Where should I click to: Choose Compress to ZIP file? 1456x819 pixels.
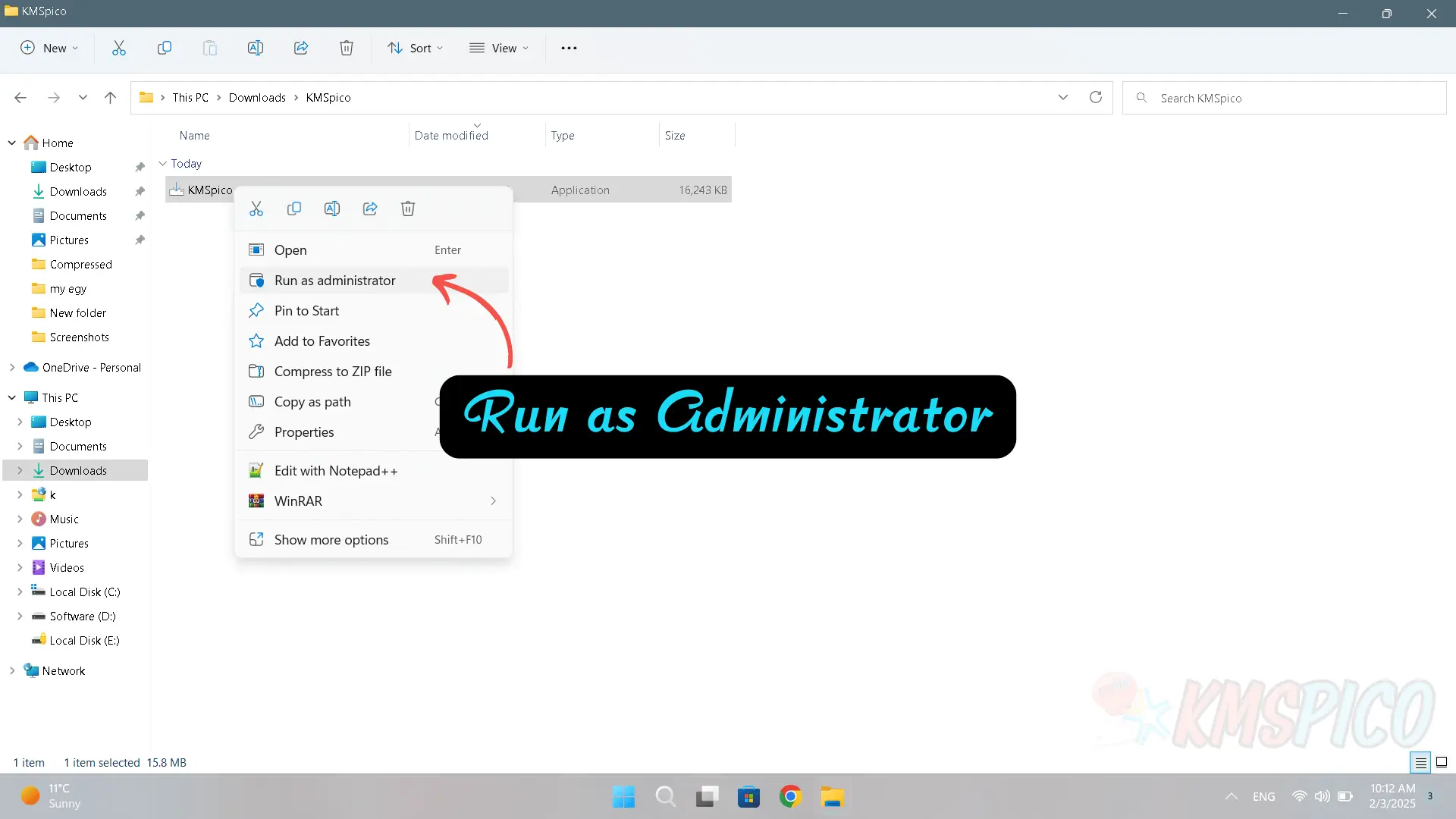point(374,372)
